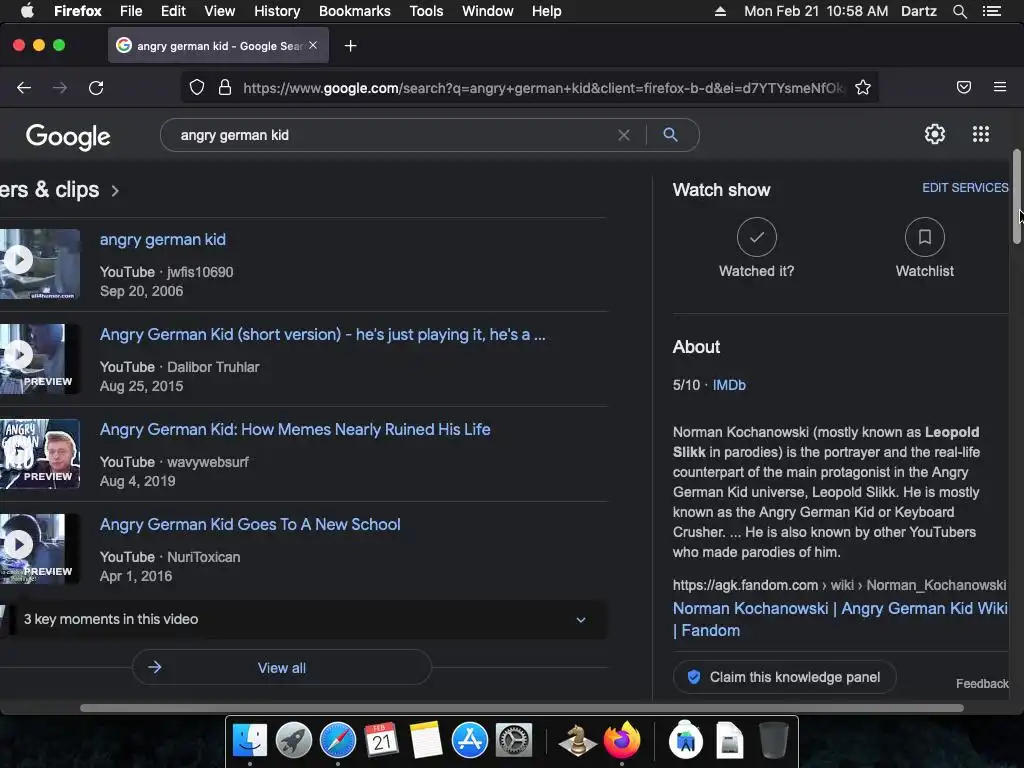Screen dimensions: 1024x768
Task: Click the date and time in menu bar
Action: [x=816, y=11]
